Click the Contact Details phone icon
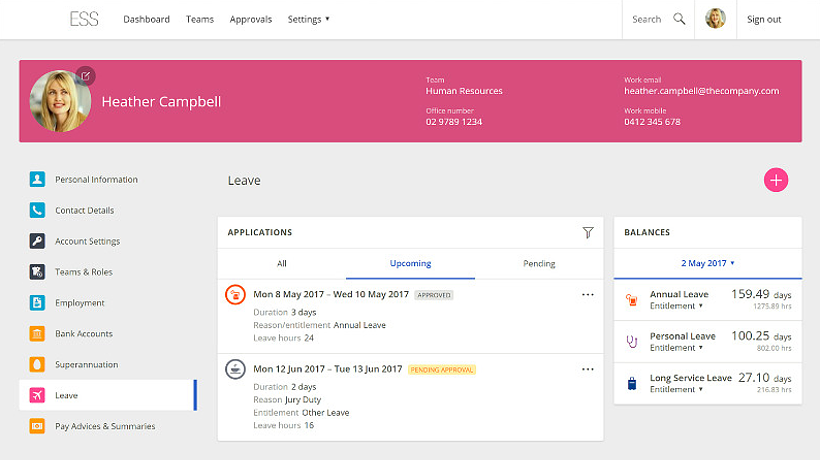The width and height of the screenshot is (820, 460). tap(37, 210)
